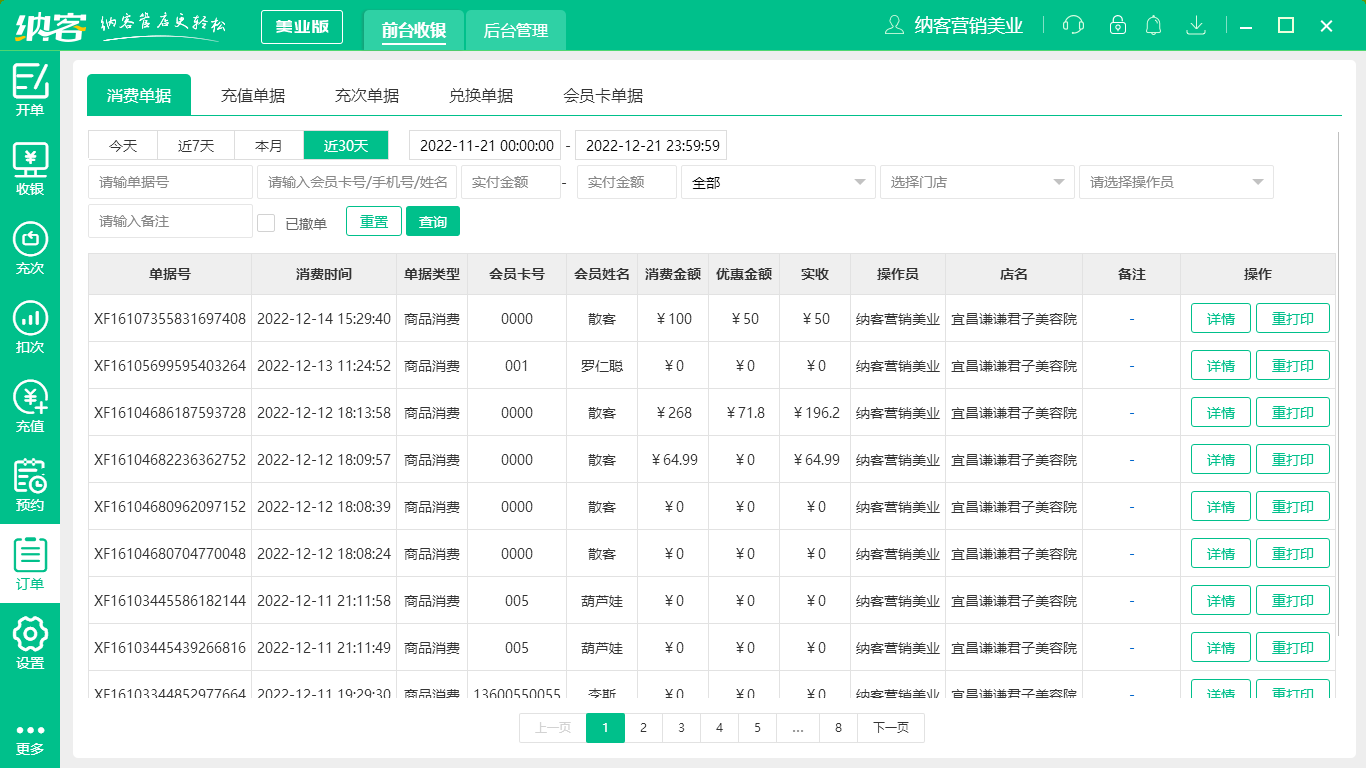Go to page 3 in pagination
The height and width of the screenshot is (768, 1366).
(681, 728)
